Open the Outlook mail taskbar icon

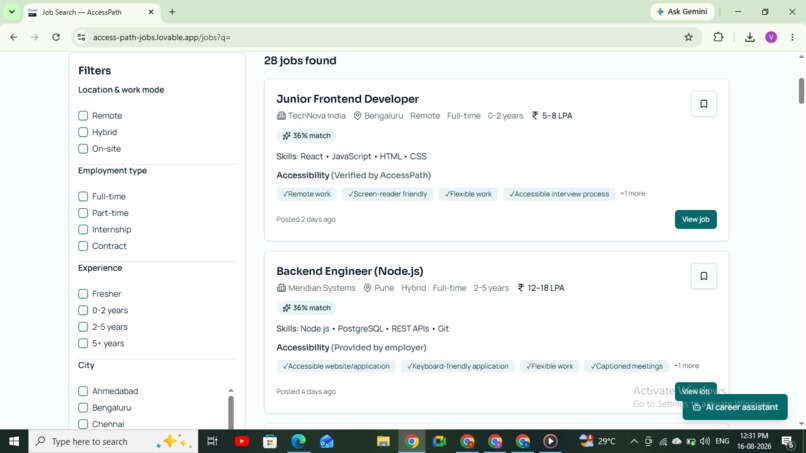pyautogui.click(x=326, y=441)
